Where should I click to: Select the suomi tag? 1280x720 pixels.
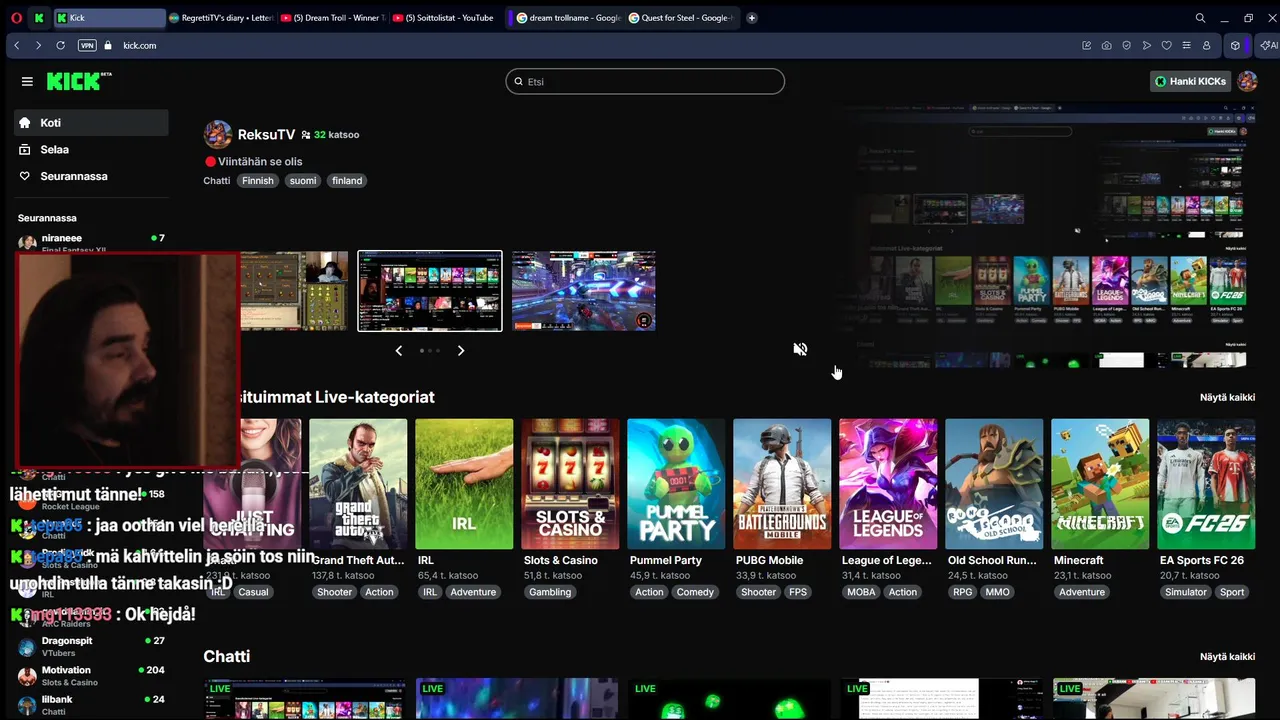[303, 181]
